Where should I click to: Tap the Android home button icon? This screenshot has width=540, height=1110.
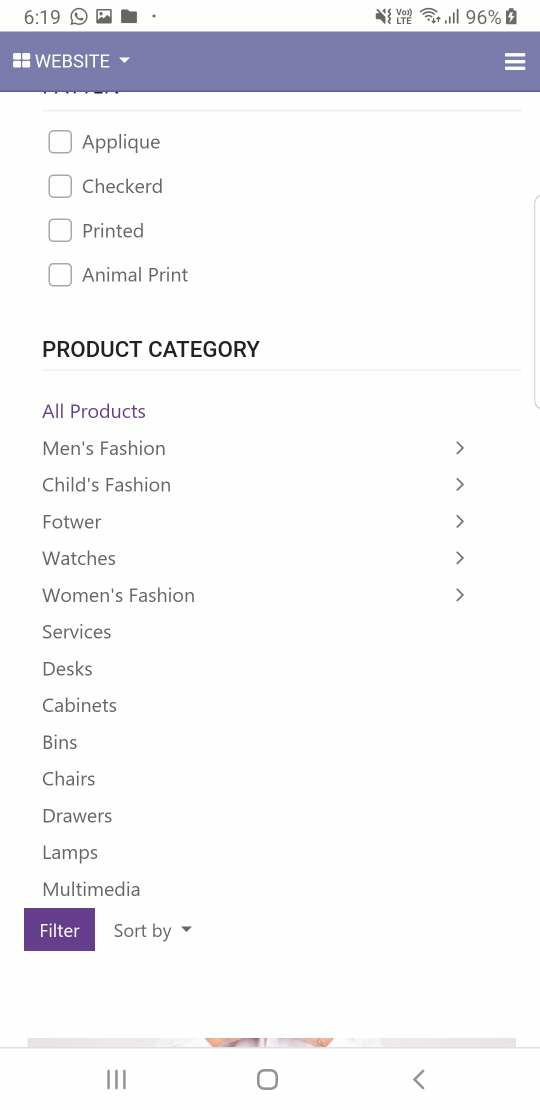pos(267,1080)
